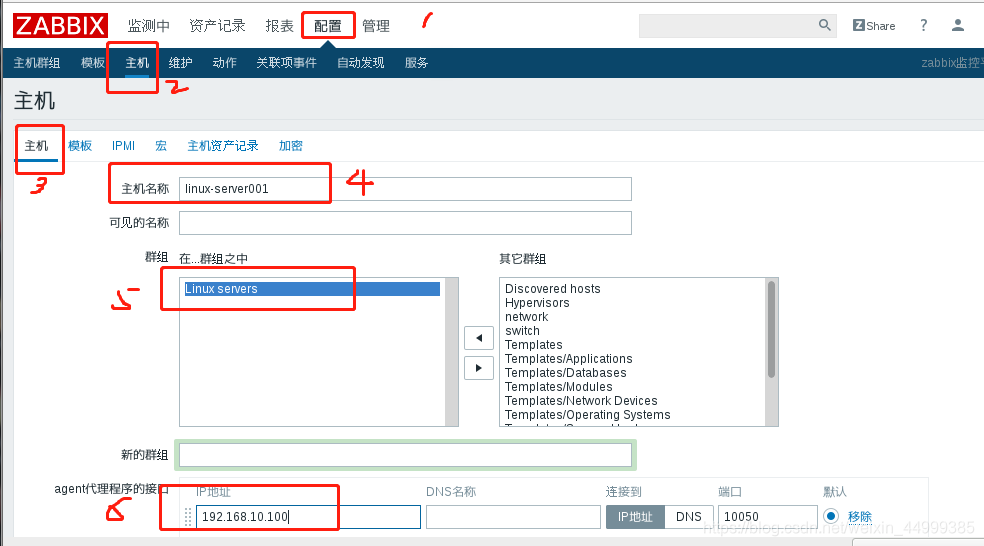Open the 配置 menu
This screenshot has width=984, height=546.
[328, 26]
